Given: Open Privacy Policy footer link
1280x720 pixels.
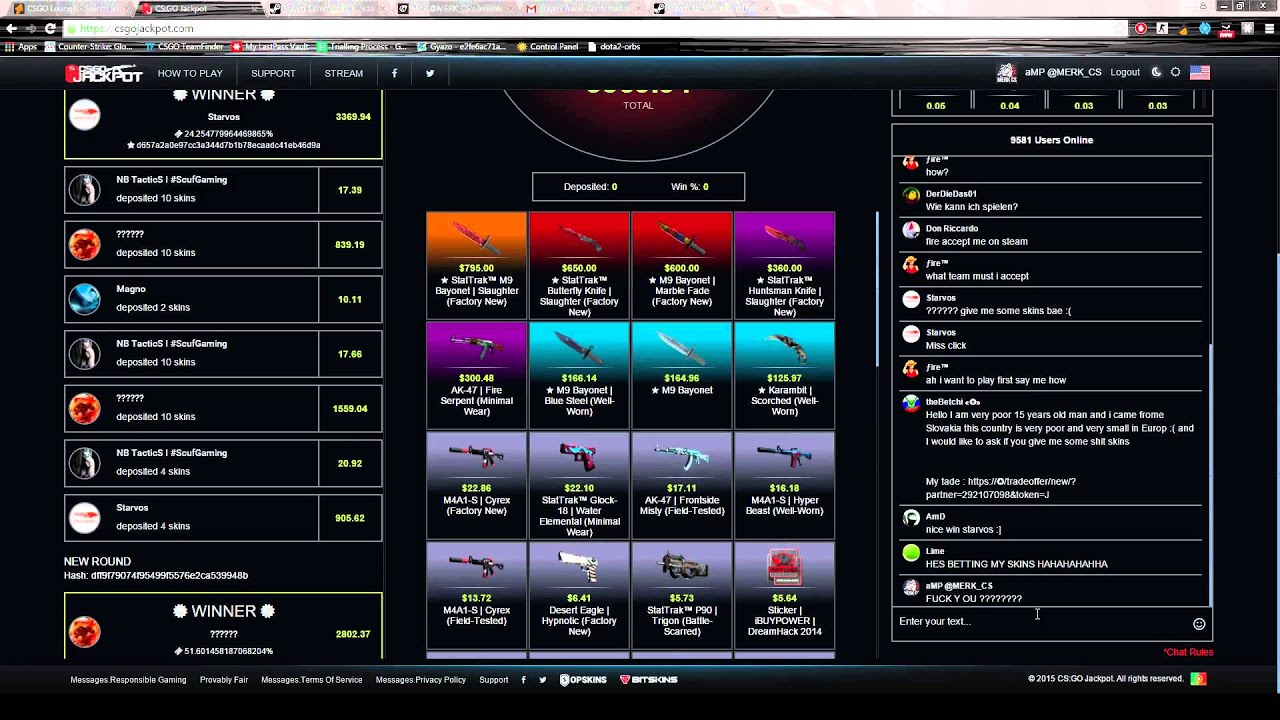Looking at the screenshot, I should (421, 680).
